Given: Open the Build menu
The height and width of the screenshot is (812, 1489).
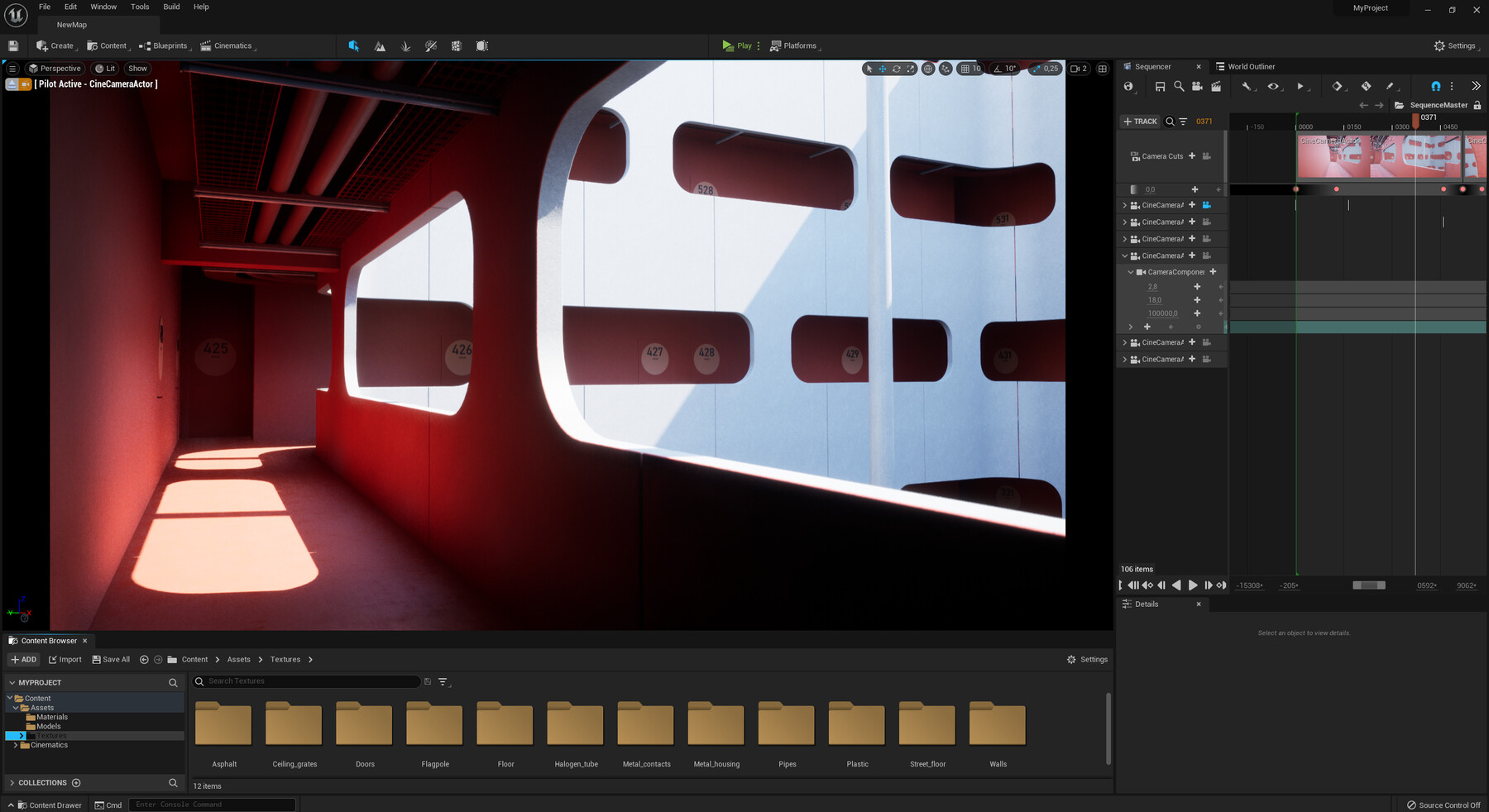Looking at the screenshot, I should pos(171,7).
